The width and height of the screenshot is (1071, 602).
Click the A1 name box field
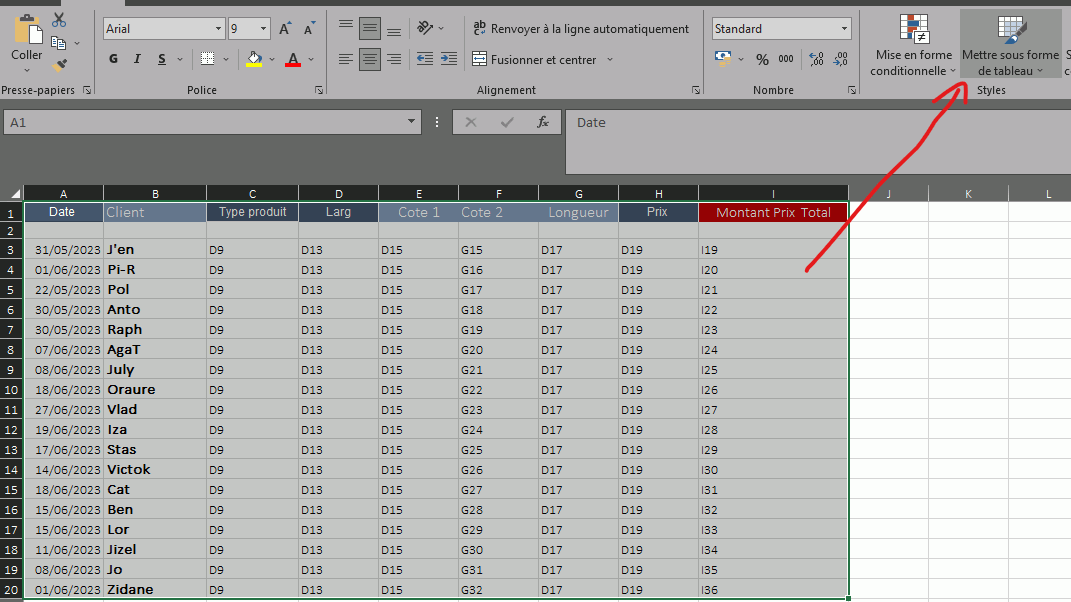coord(205,122)
